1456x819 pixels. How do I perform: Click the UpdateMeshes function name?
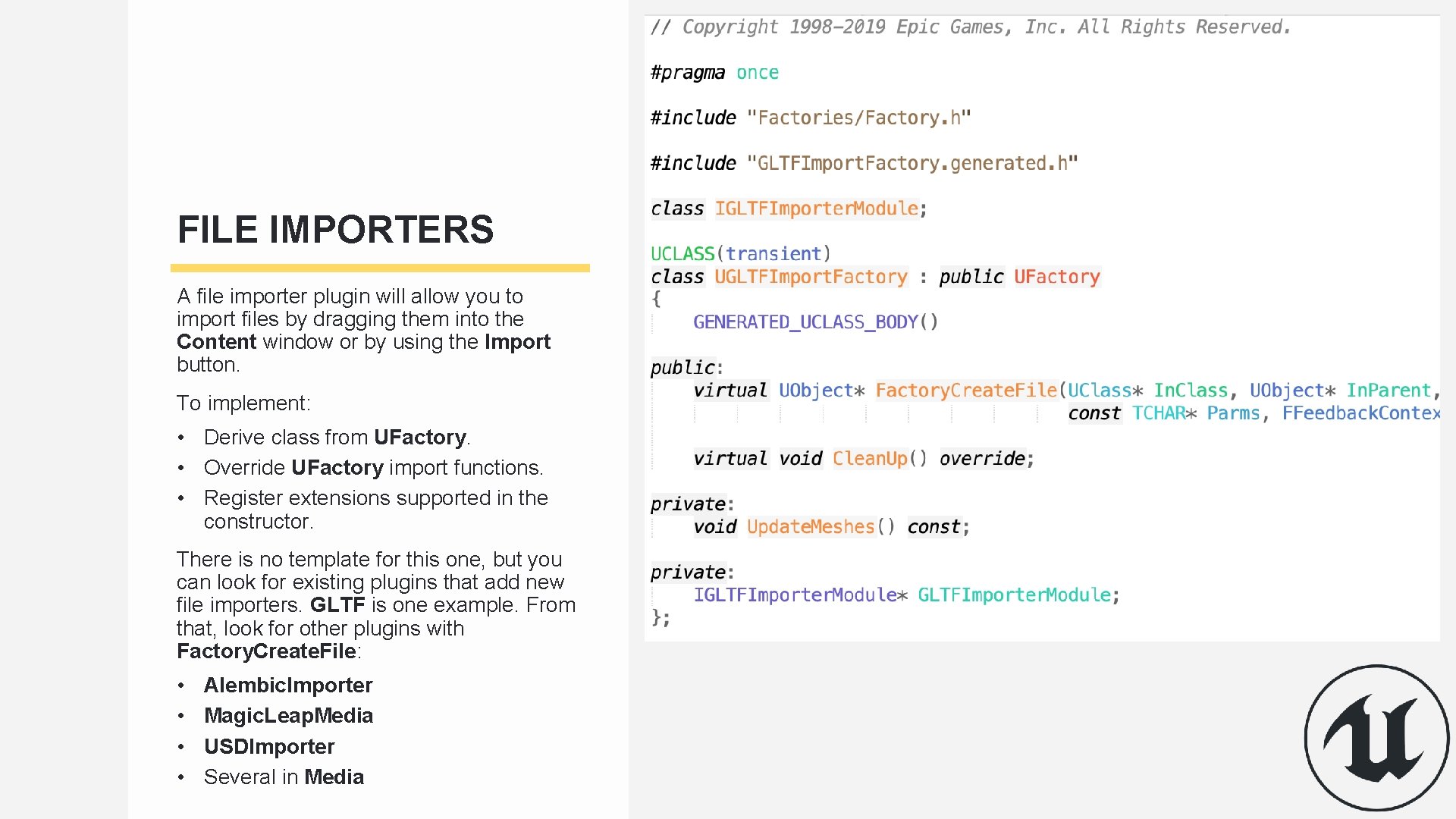(811, 526)
